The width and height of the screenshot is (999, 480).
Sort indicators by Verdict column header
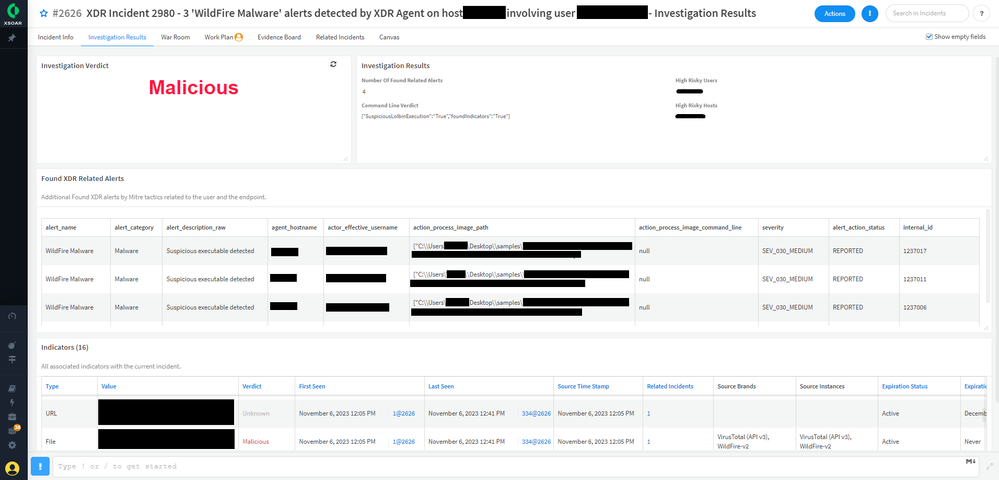[x=252, y=386]
